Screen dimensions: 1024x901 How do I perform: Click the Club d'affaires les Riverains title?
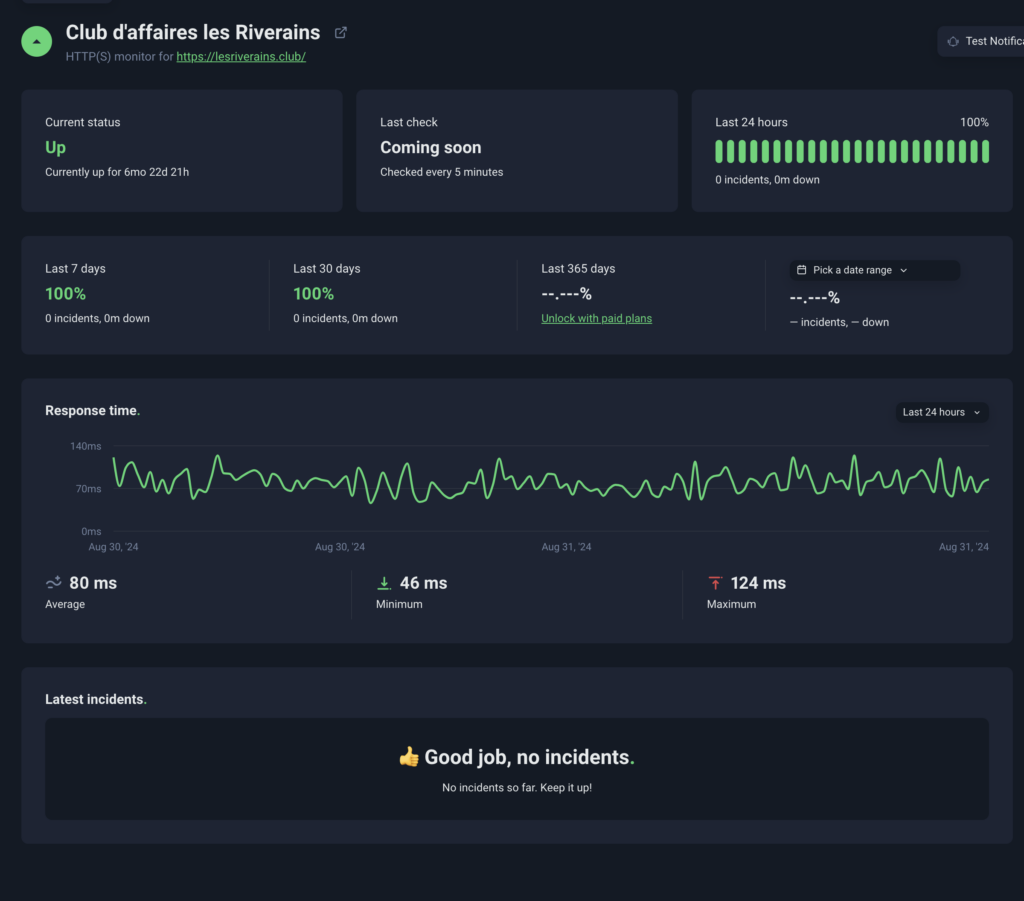tap(193, 33)
